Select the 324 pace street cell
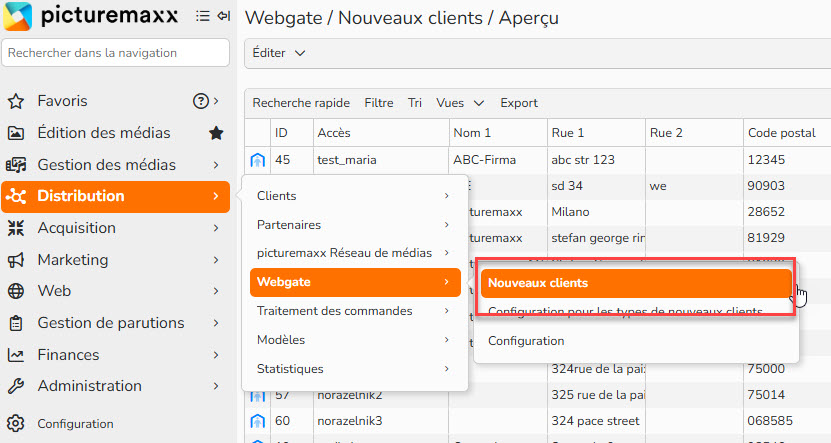The height and width of the screenshot is (443, 831). pos(596,421)
